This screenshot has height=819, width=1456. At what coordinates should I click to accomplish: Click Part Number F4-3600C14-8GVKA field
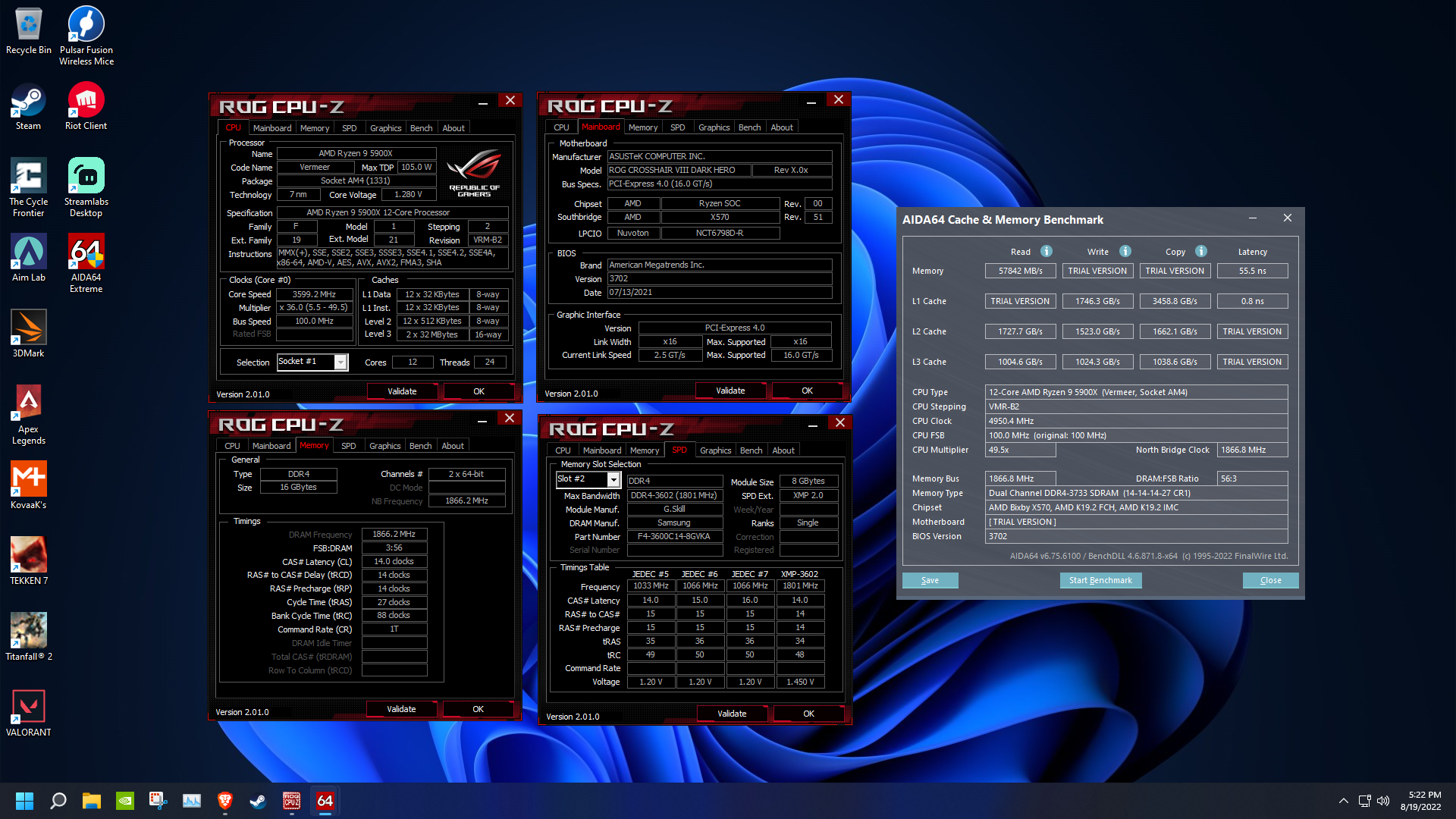click(x=674, y=536)
